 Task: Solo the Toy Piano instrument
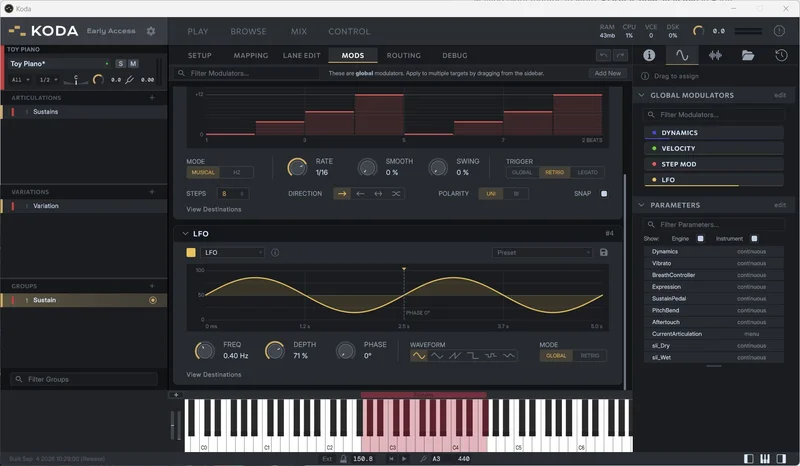tap(120, 64)
